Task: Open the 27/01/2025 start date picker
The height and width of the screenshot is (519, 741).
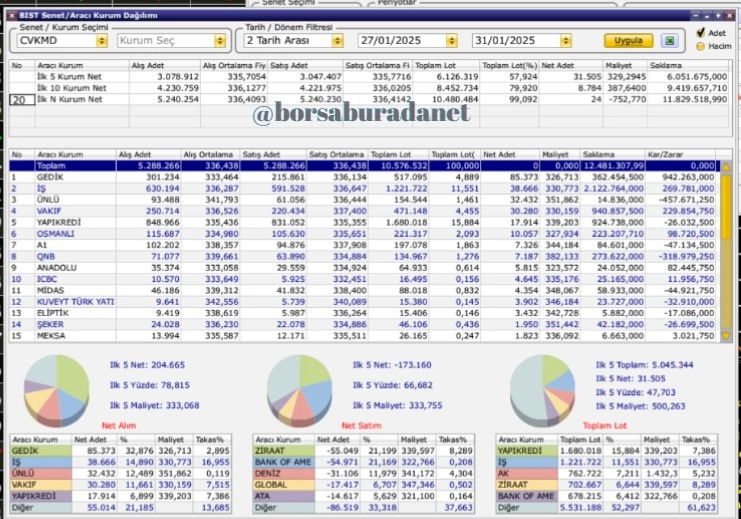Action: pyautogui.click(x=451, y=41)
